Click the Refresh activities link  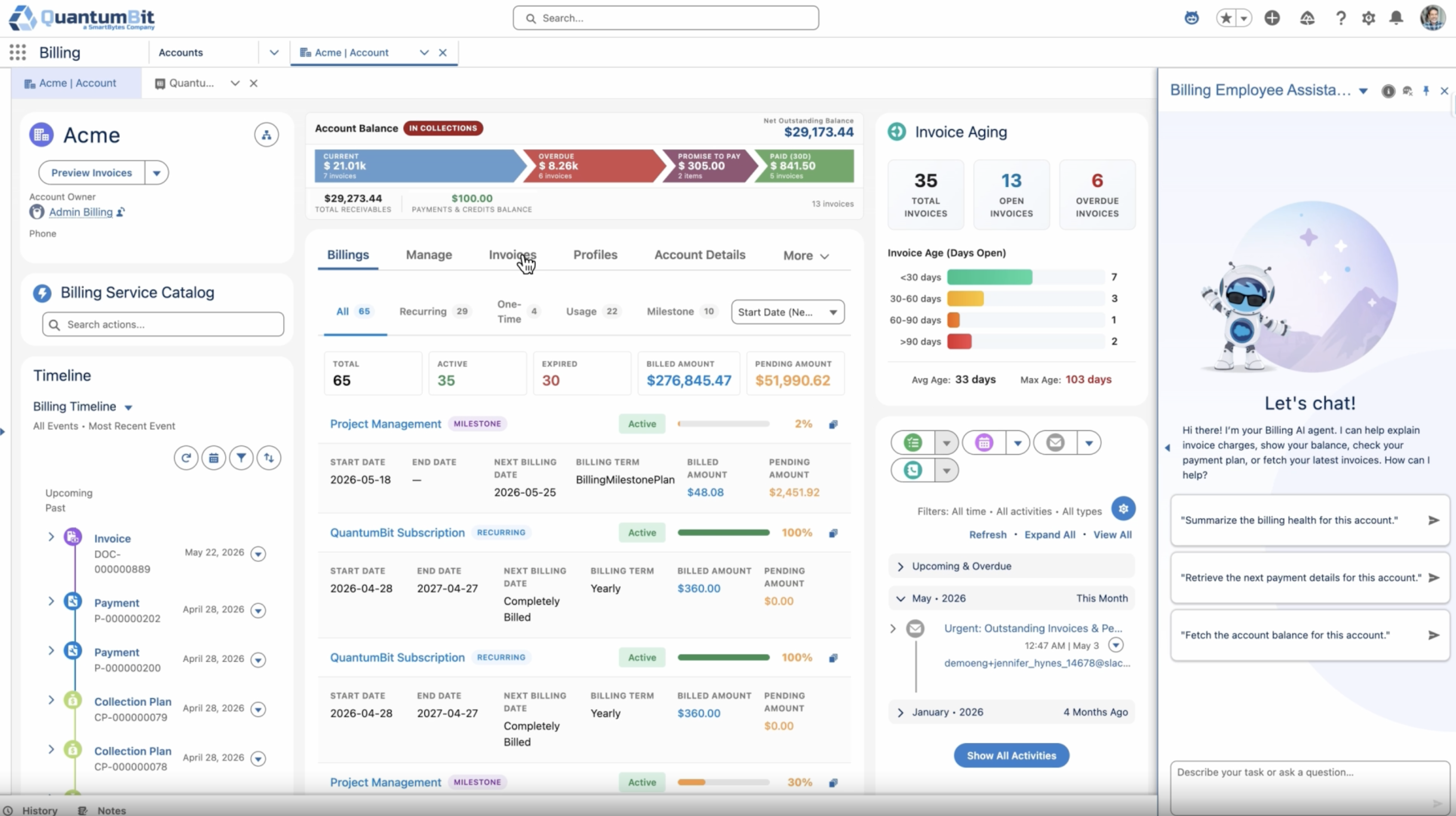pyautogui.click(x=987, y=535)
